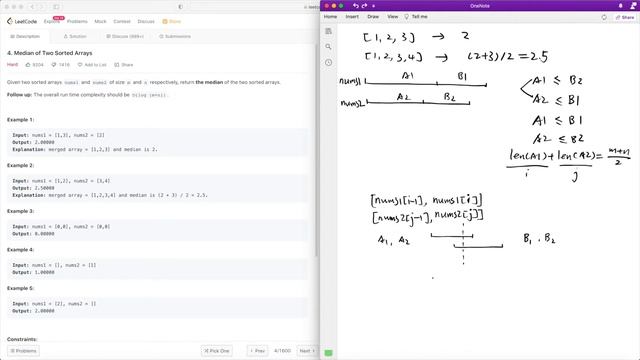Open Problems in LeetCode top navigation
Image resolution: width=640 pixels, height=360 pixels.
pos(77,21)
